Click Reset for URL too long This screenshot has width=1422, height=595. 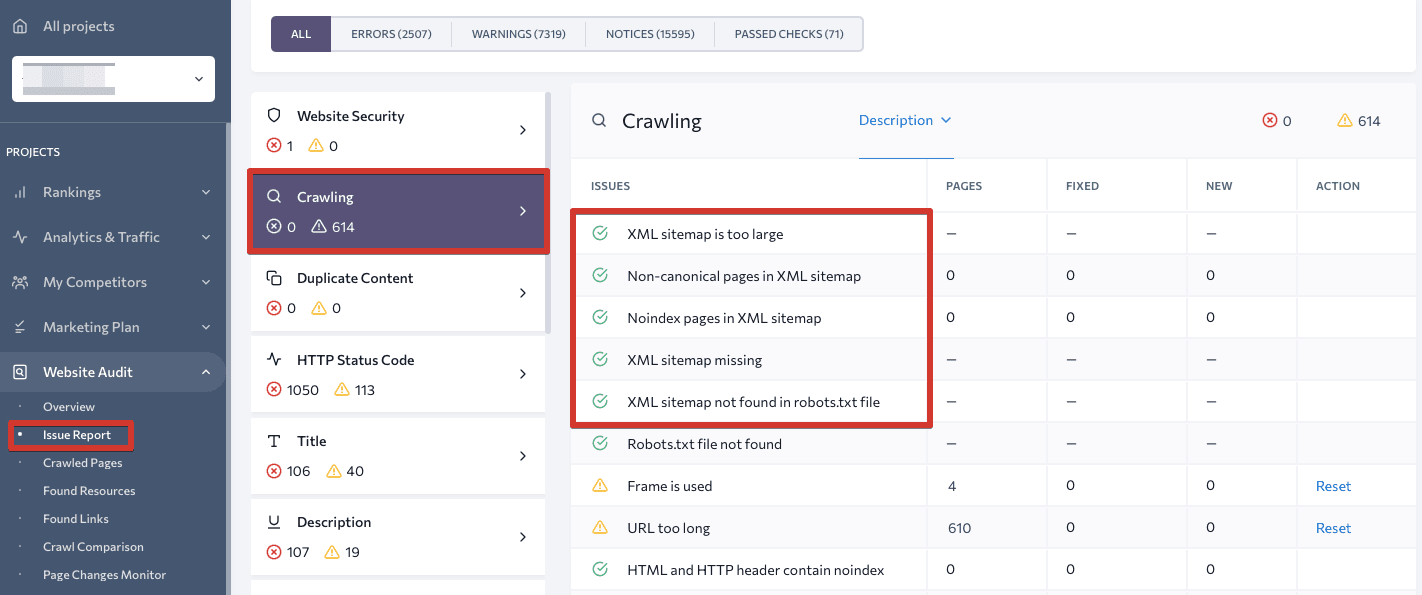[x=1333, y=528]
